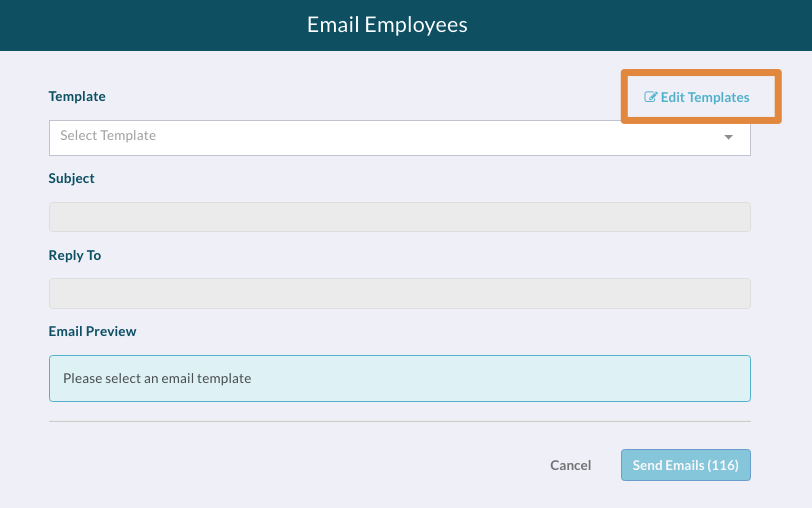Click the "(116)" count on the send button
This screenshot has width=812, height=508.
click(x=723, y=465)
